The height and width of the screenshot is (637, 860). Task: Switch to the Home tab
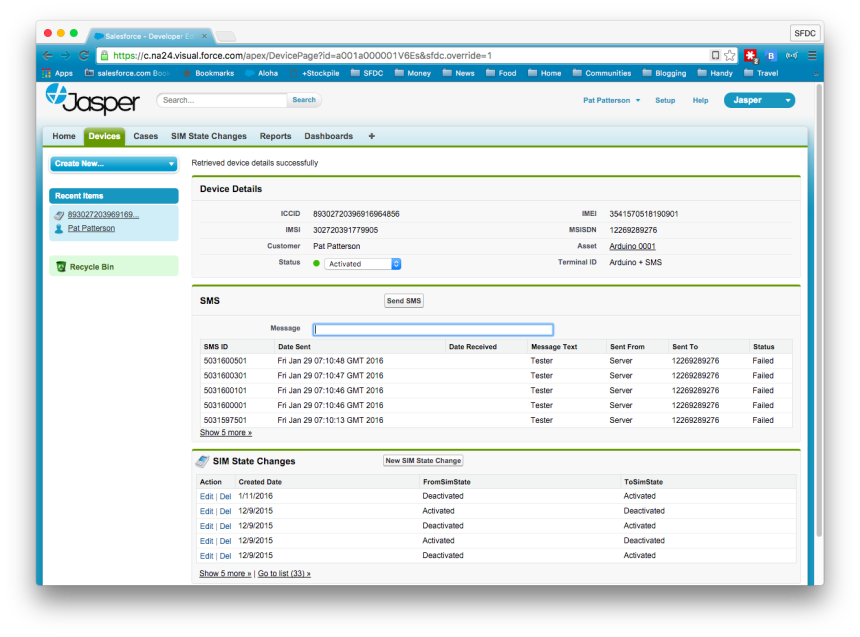click(x=64, y=136)
